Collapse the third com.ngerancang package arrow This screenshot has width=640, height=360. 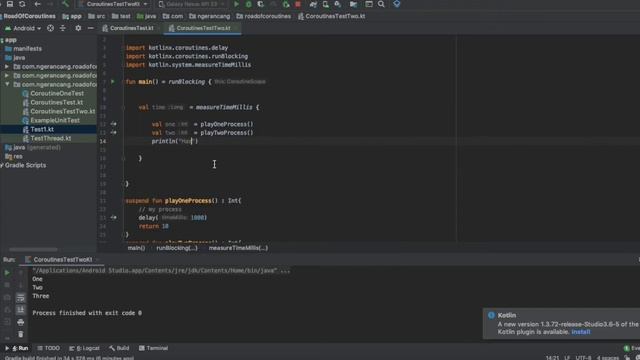coord(7,84)
